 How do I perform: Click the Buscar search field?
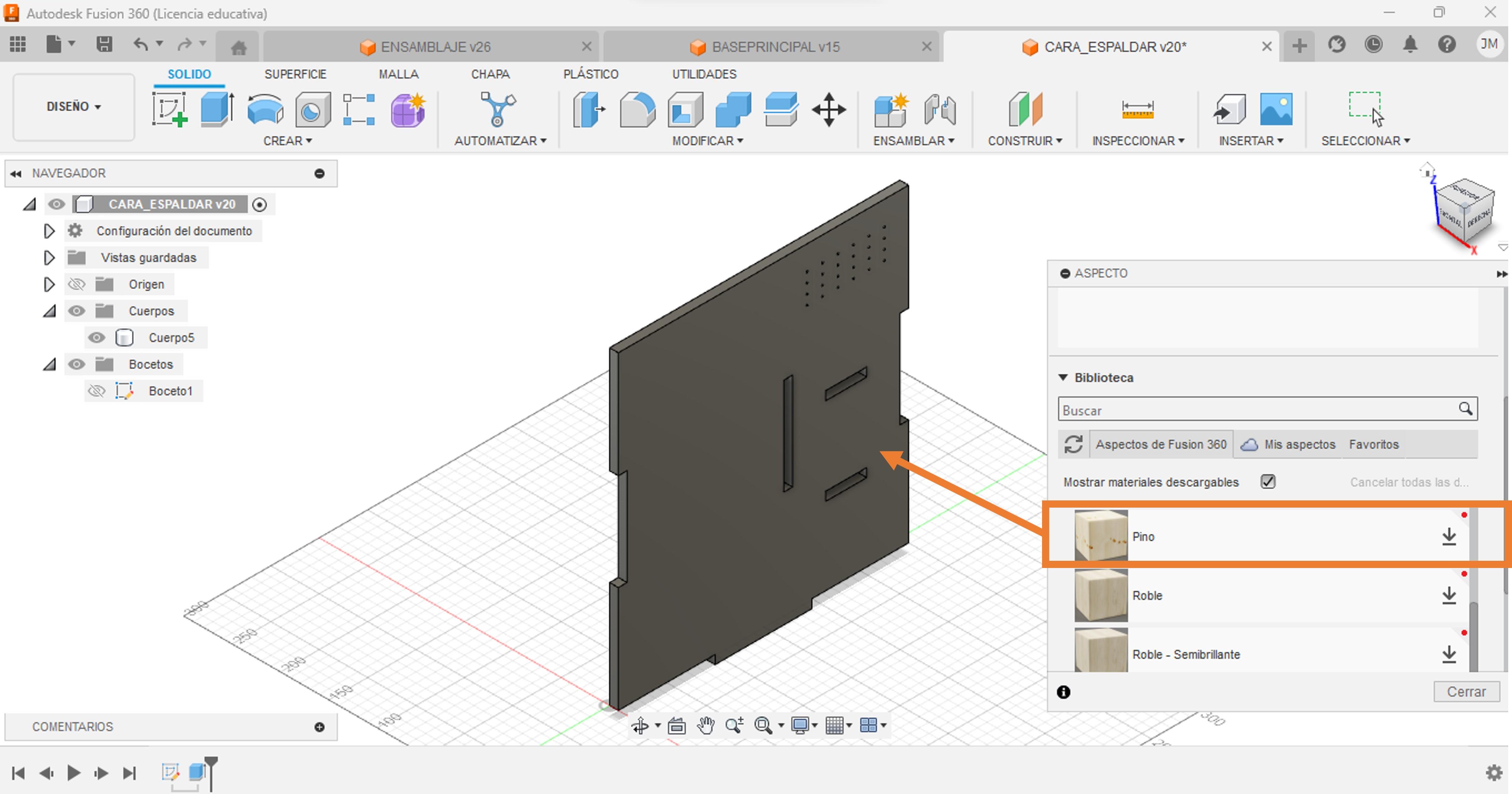coord(1268,410)
